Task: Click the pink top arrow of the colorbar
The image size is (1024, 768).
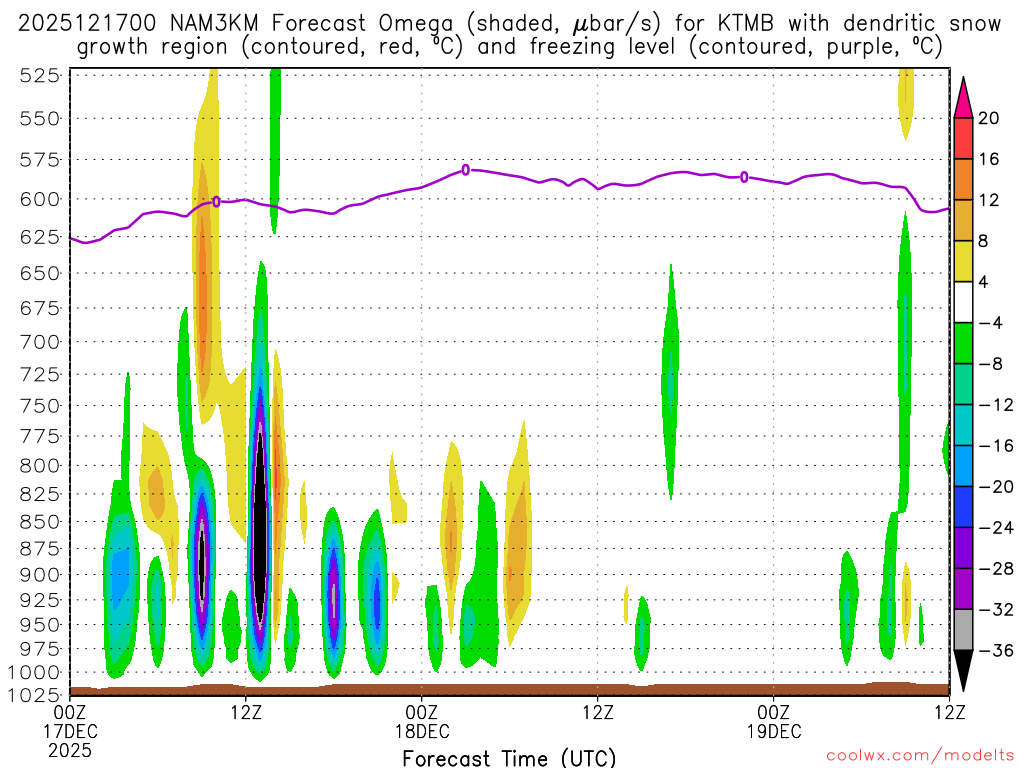Action: (963, 97)
